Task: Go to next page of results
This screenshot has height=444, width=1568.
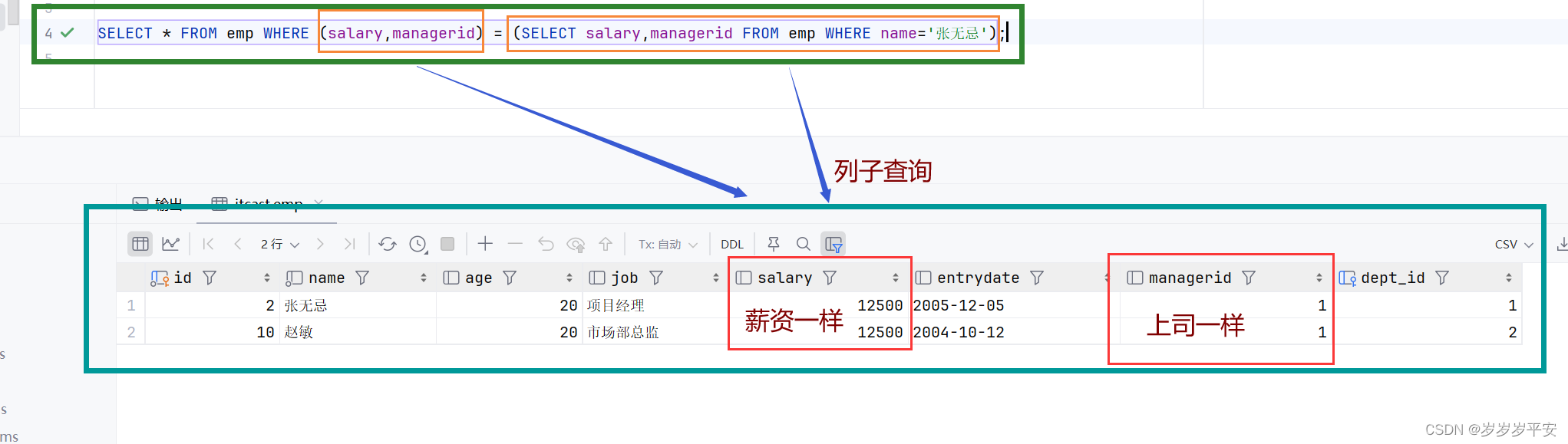Action: coord(320,244)
